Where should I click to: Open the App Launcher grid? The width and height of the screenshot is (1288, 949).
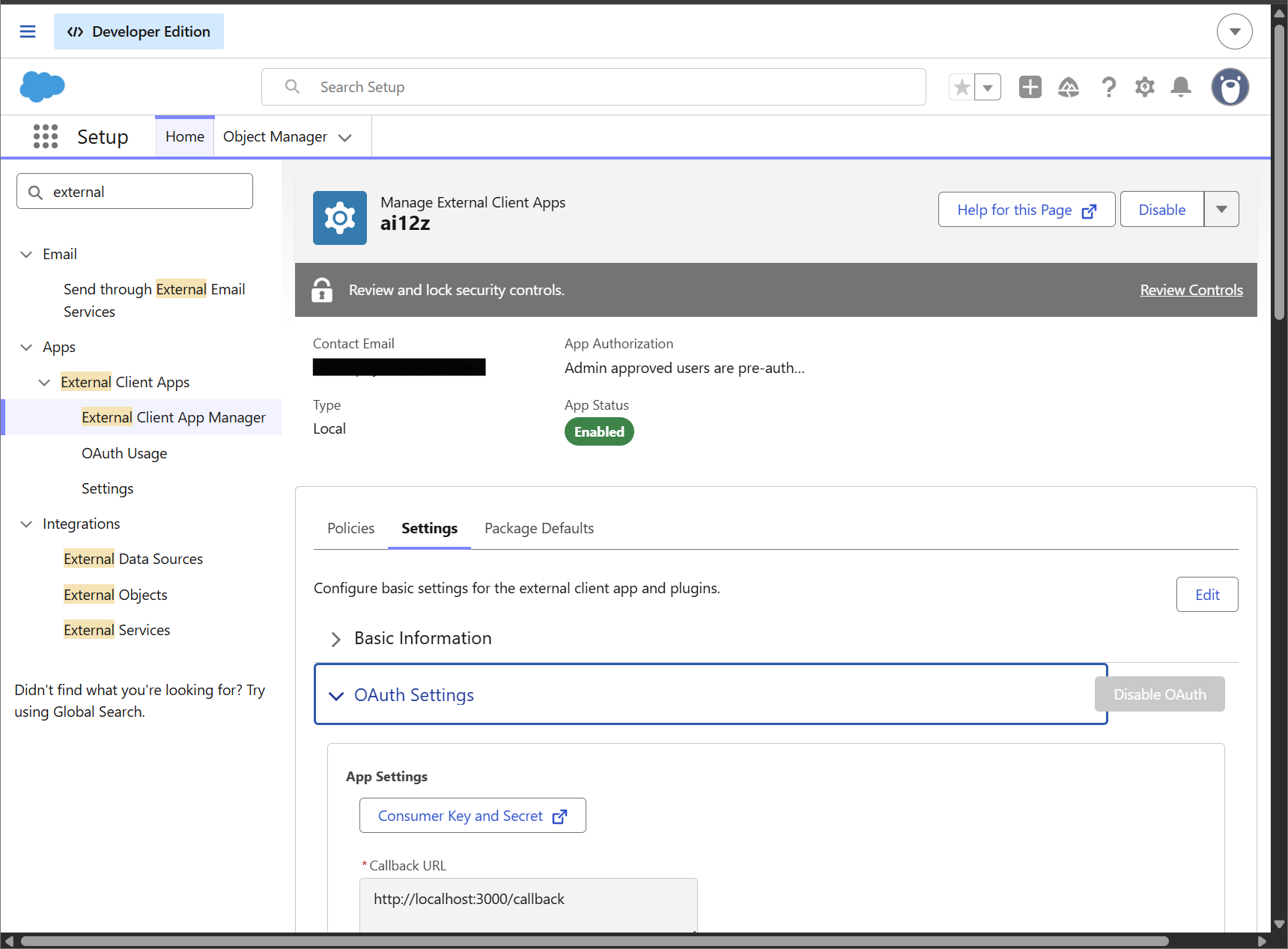click(46, 136)
